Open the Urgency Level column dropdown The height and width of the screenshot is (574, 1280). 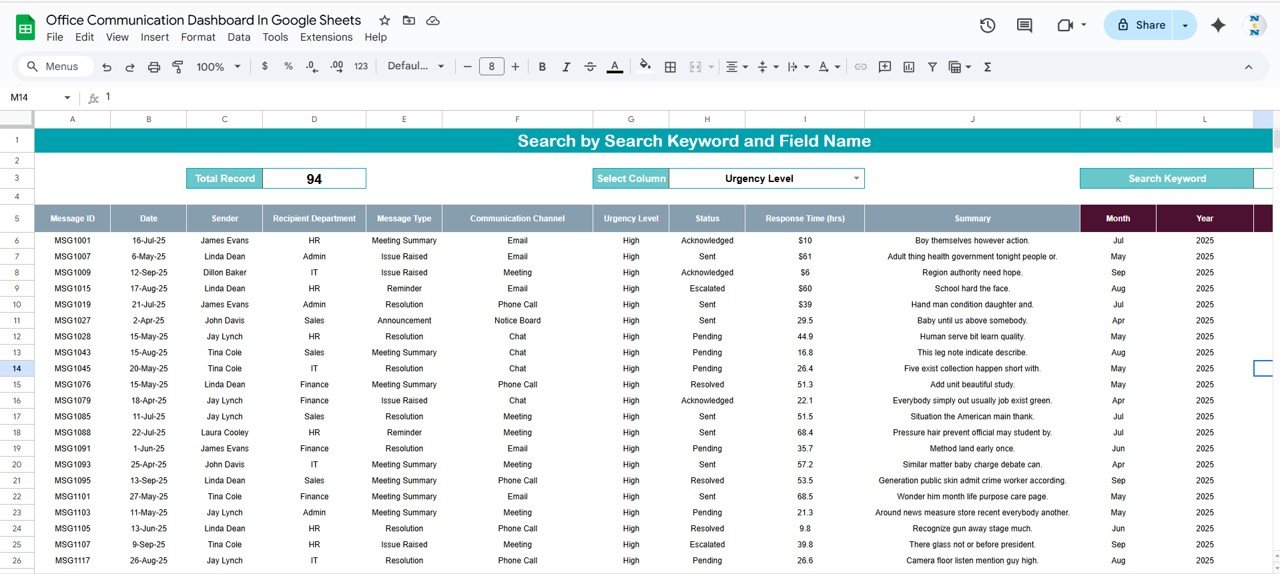(856, 179)
